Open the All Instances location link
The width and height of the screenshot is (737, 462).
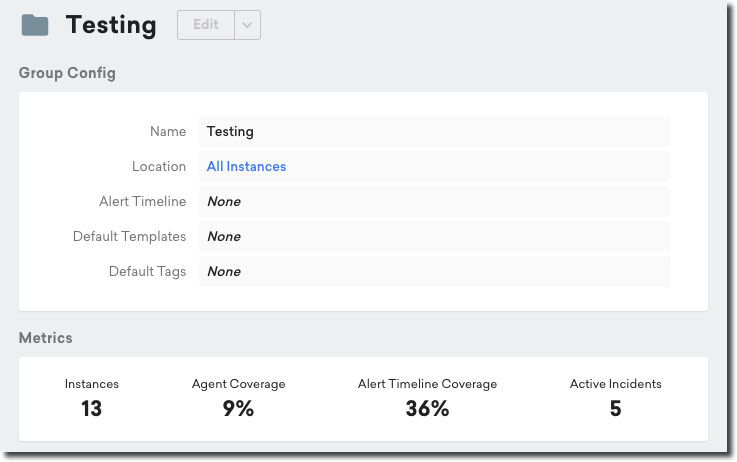(x=246, y=167)
